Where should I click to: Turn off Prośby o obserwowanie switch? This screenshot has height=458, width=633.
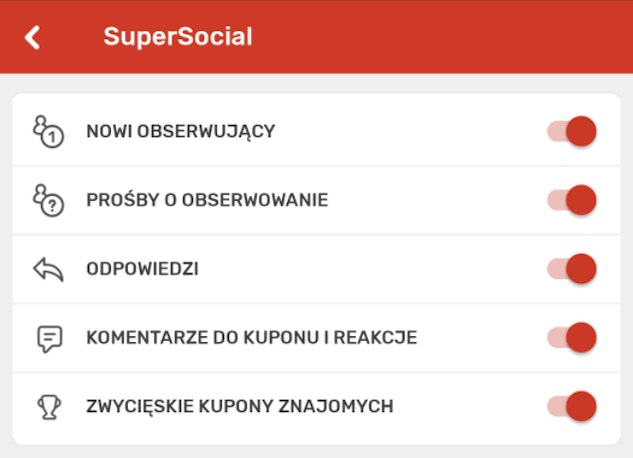pyautogui.click(x=573, y=200)
